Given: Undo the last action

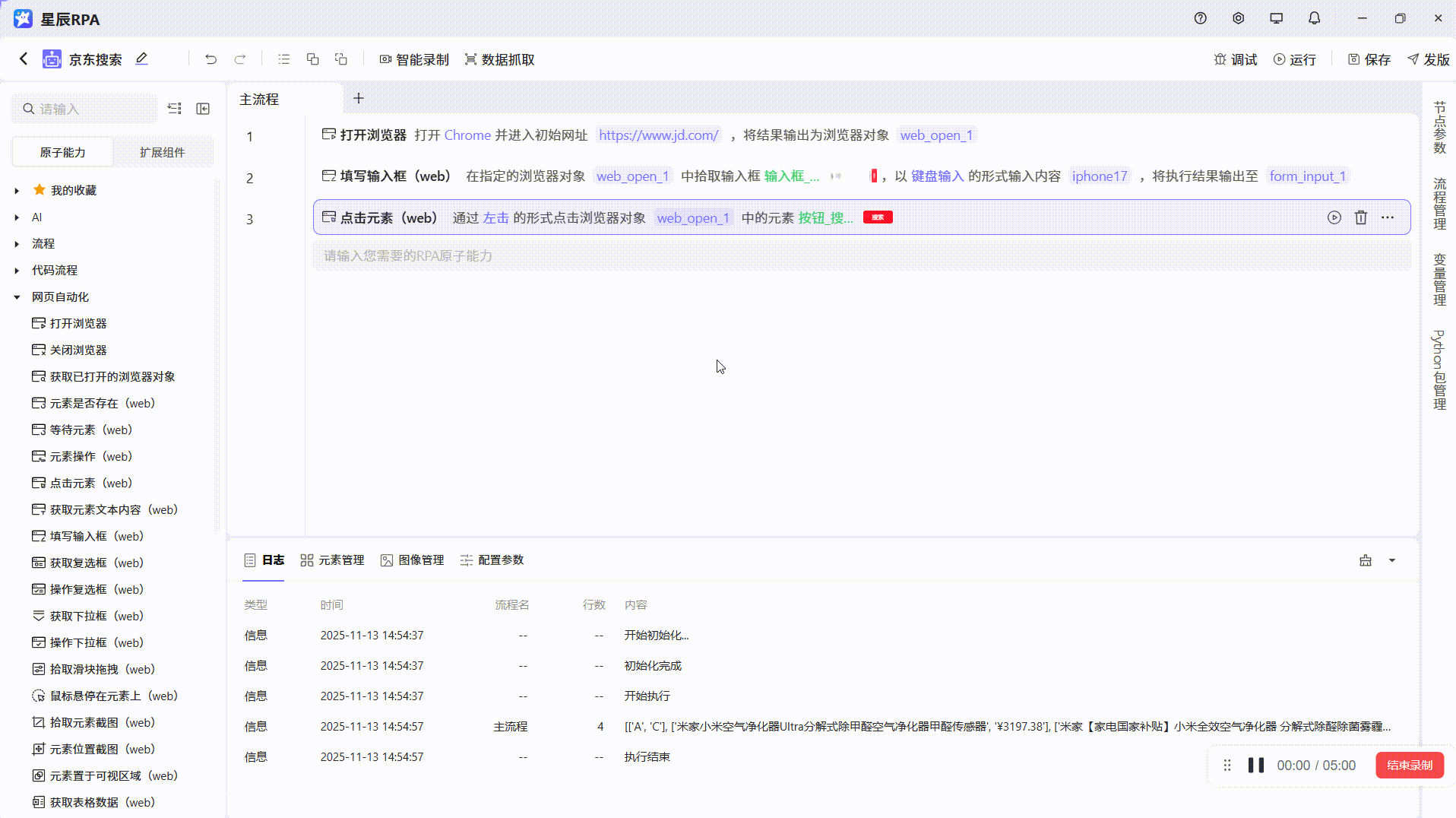Looking at the screenshot, I should point(210,59).
